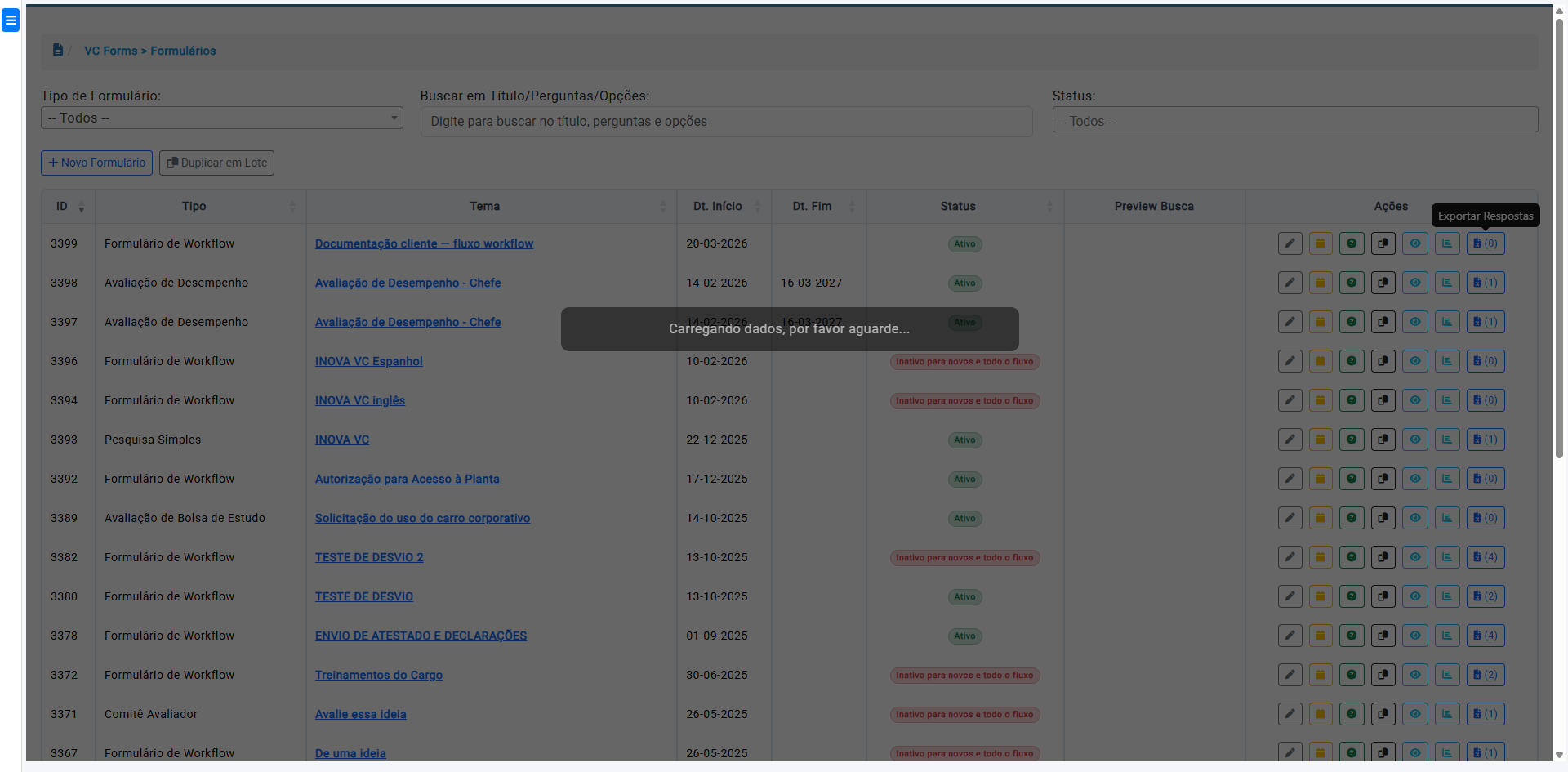Click the eye icon for form 3392
Image resolution: width=1568 pixels, height=772 pixels.
pos(1415,479)
